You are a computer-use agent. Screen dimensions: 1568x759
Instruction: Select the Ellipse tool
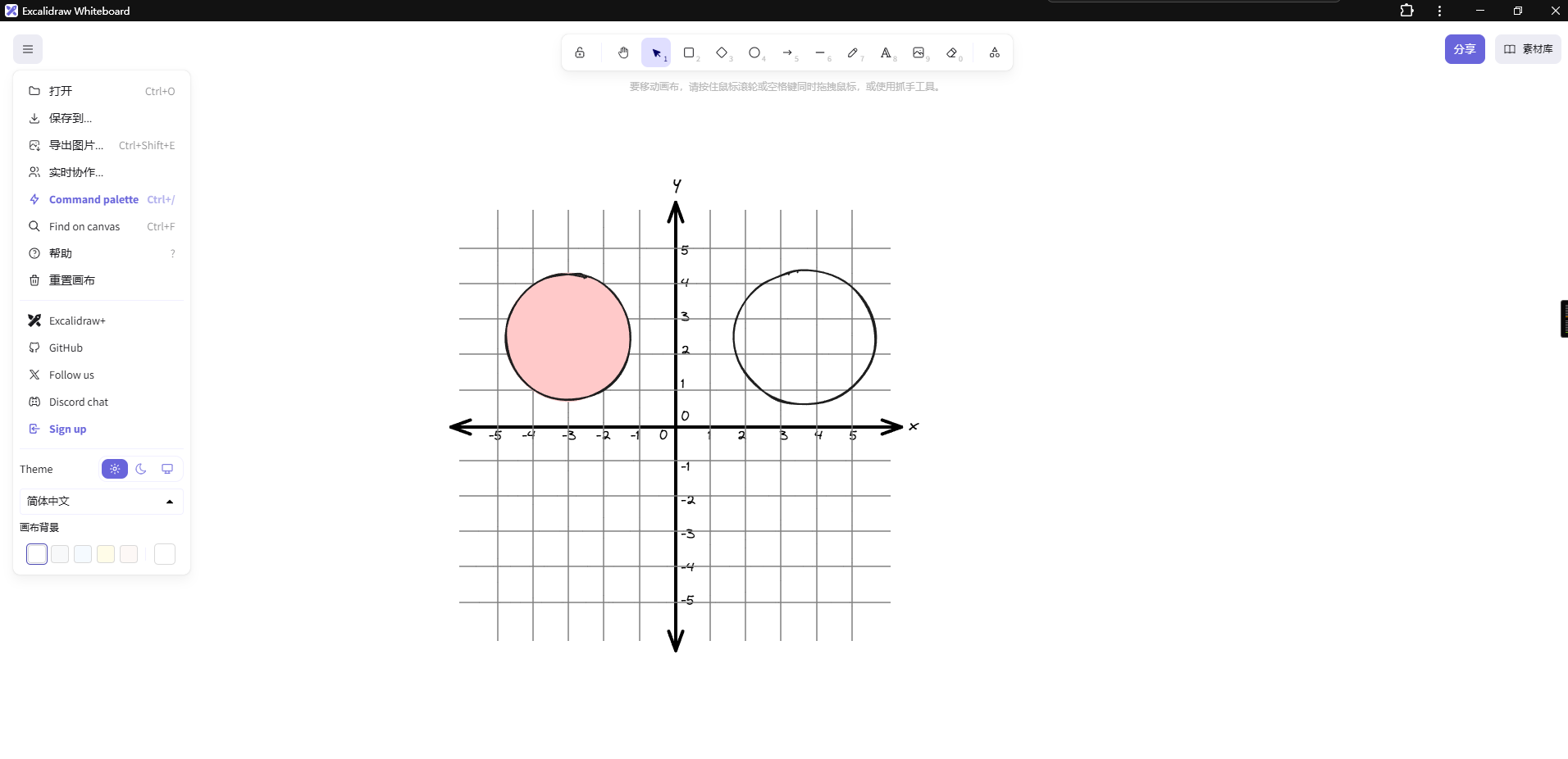coord(754,52)
